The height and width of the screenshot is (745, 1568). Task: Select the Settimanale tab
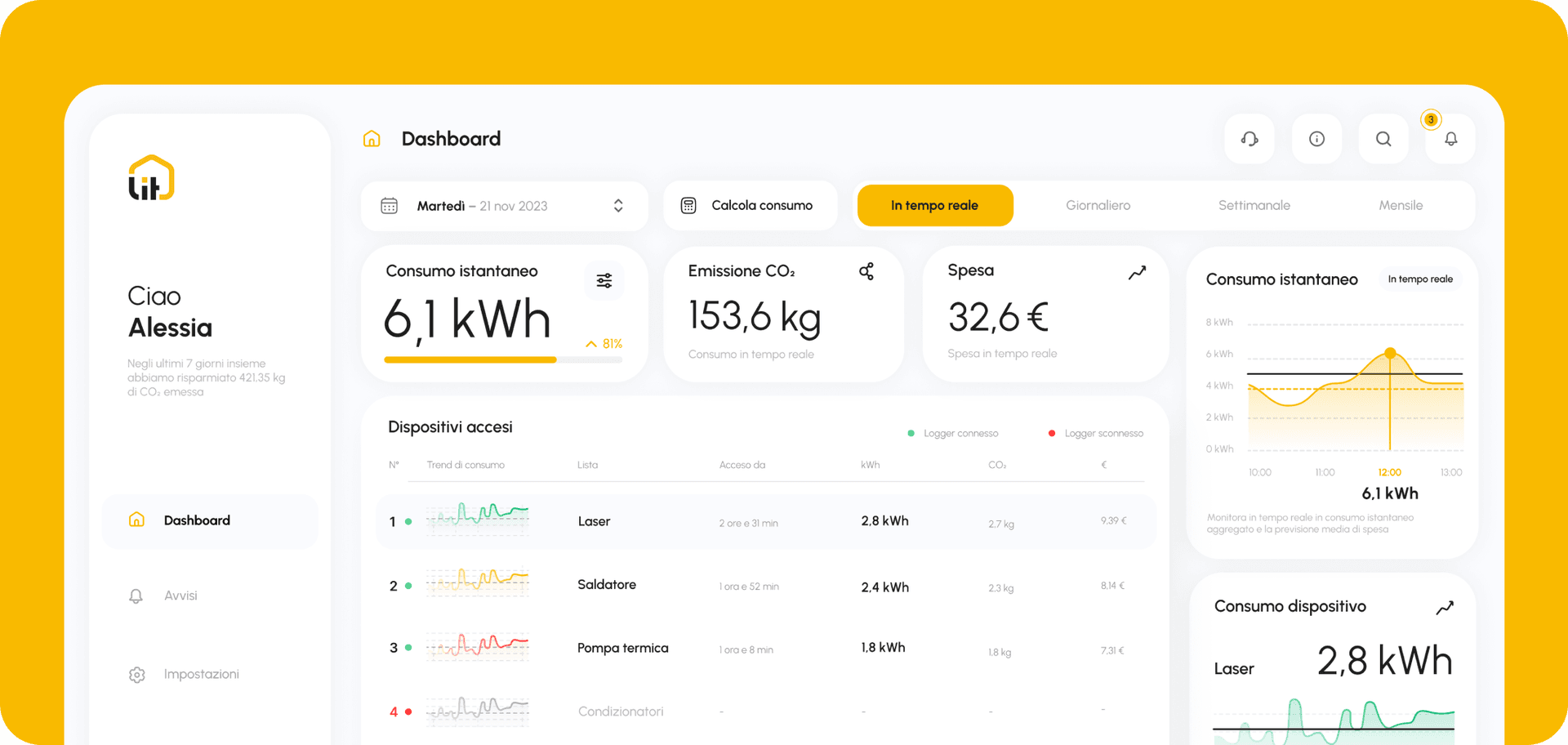tap(1254, 206)
